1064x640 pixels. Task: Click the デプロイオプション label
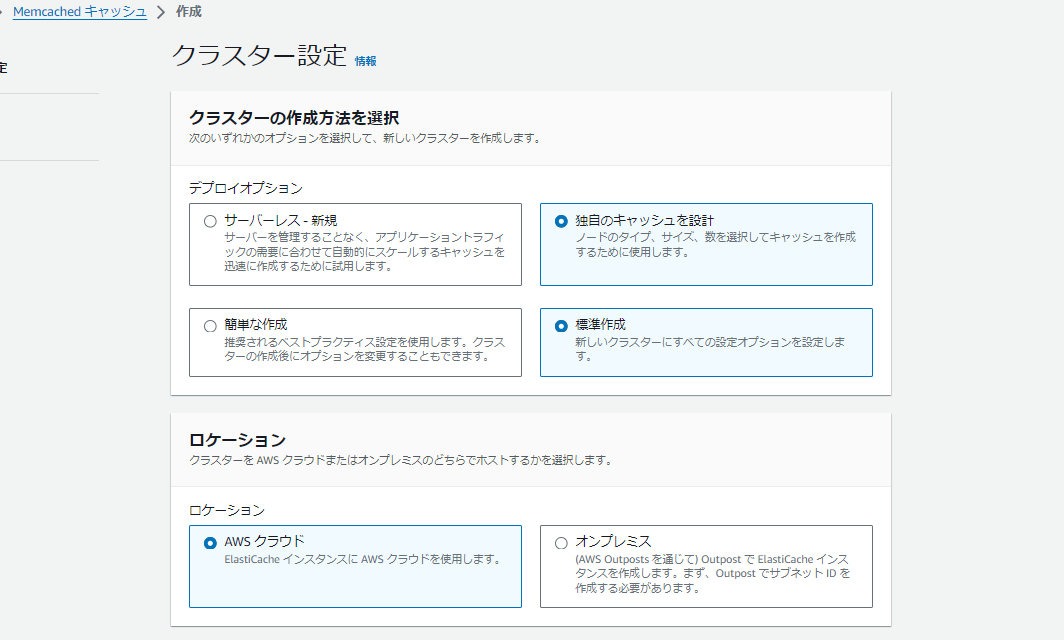(x=246, y=188)
